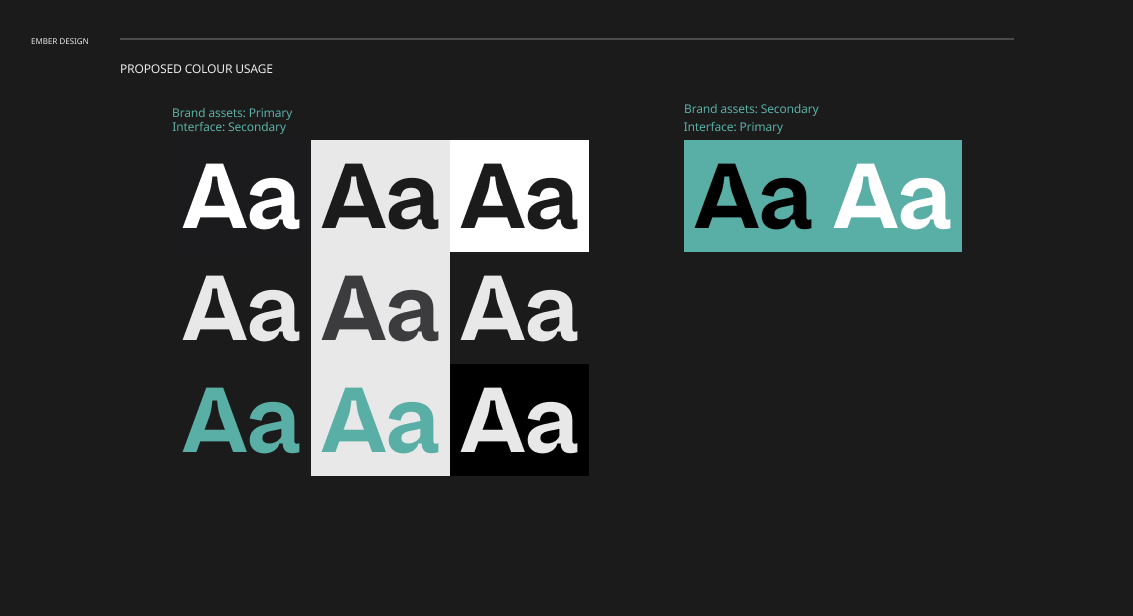Select white Aa sample on dark background

click(x=241, y=196)
